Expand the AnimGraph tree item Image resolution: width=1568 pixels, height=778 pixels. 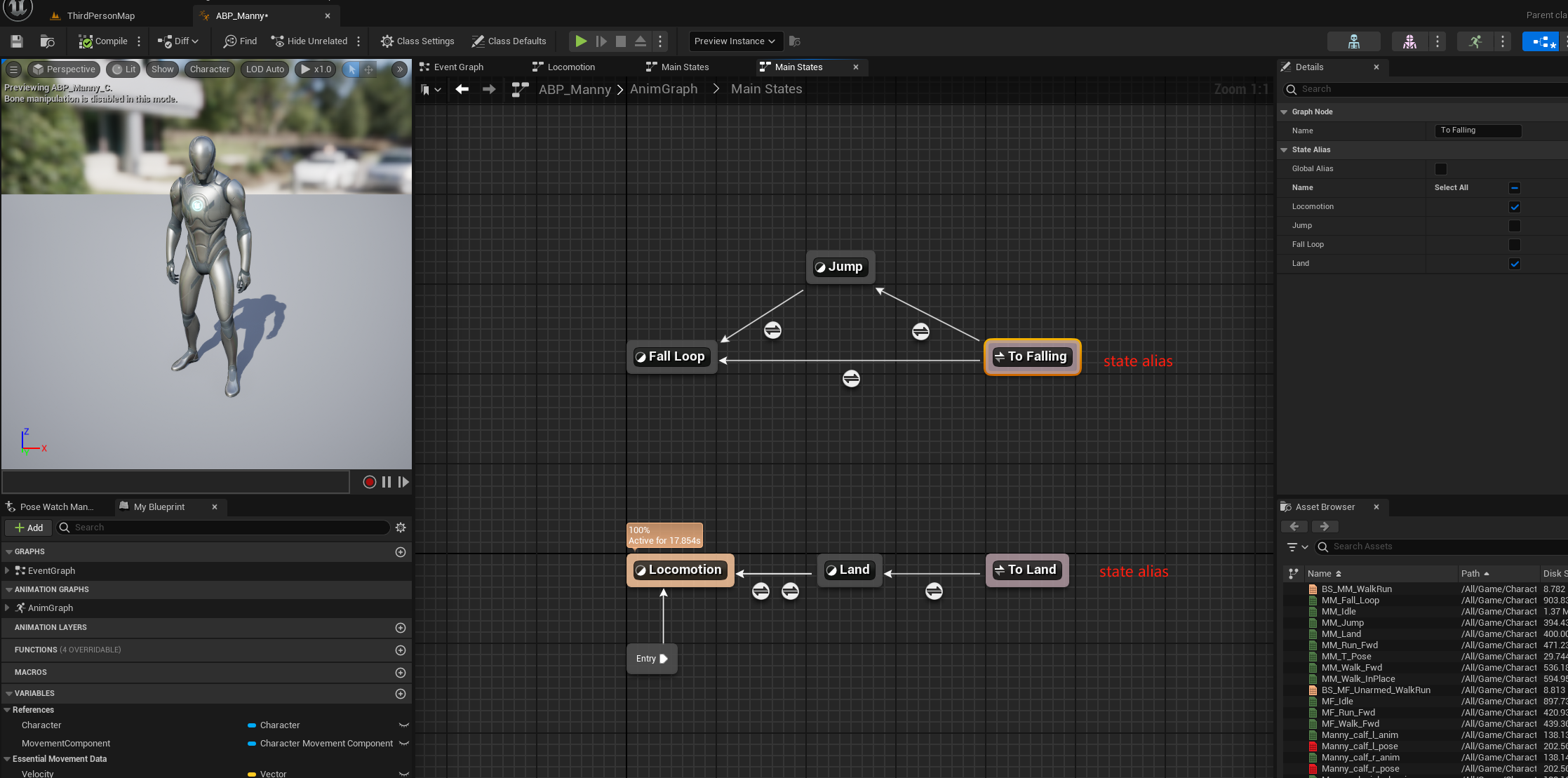[x=7, y=608]
